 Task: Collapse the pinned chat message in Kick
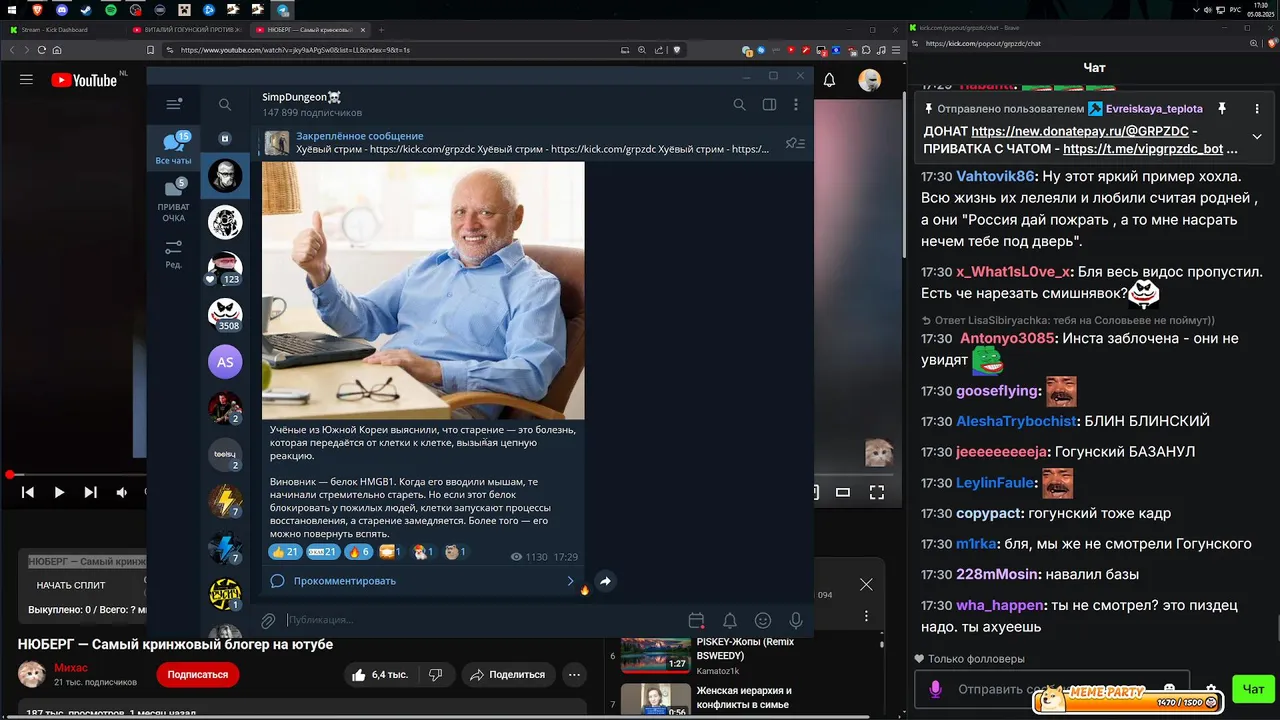pyautogui.click(x=1257, y=136)
